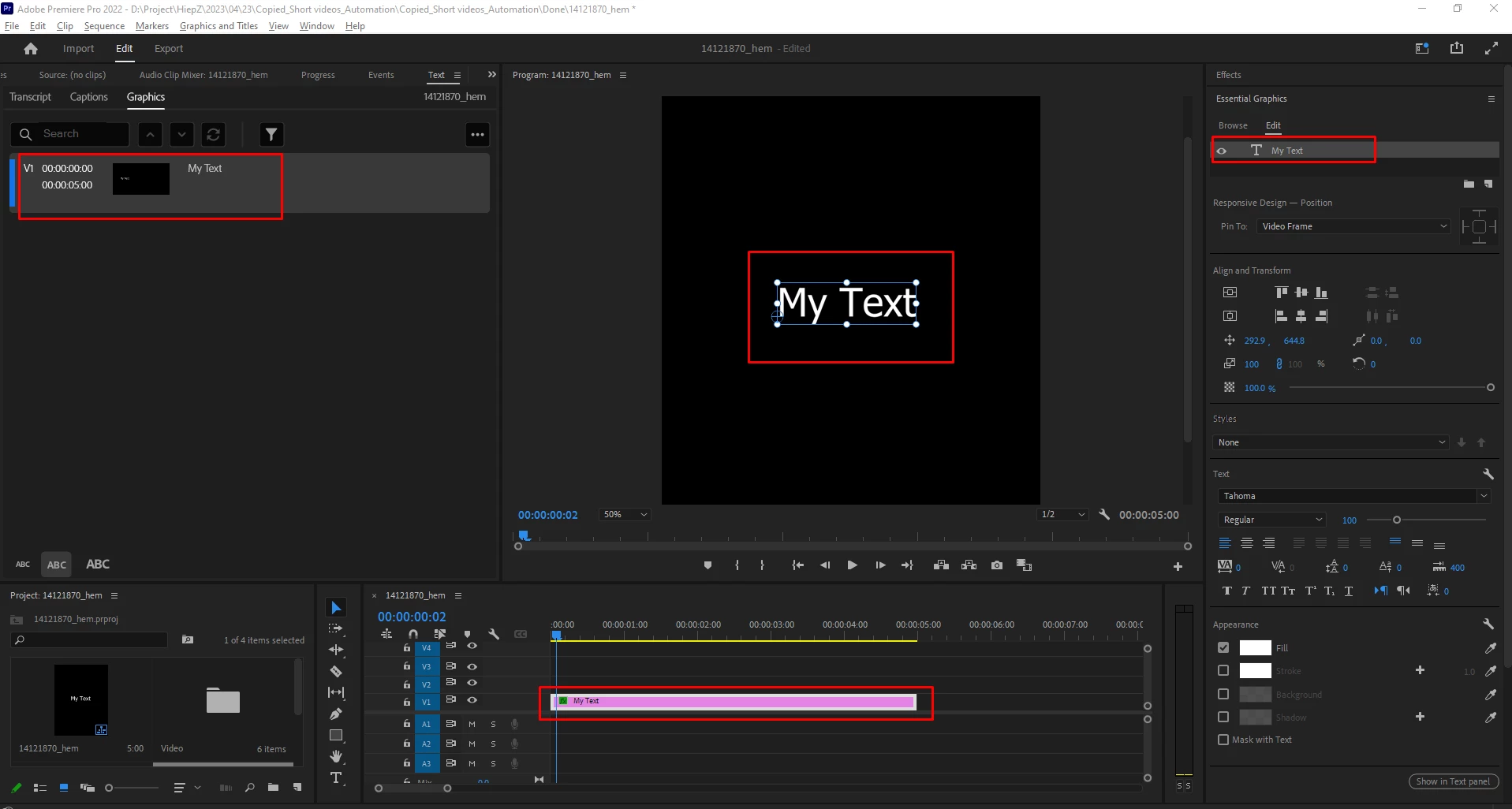Image resolution: width=1512 pixels, height=809 pixels.
Task: Create new layer in Essential Graphics
Action: pos(1488,184)
